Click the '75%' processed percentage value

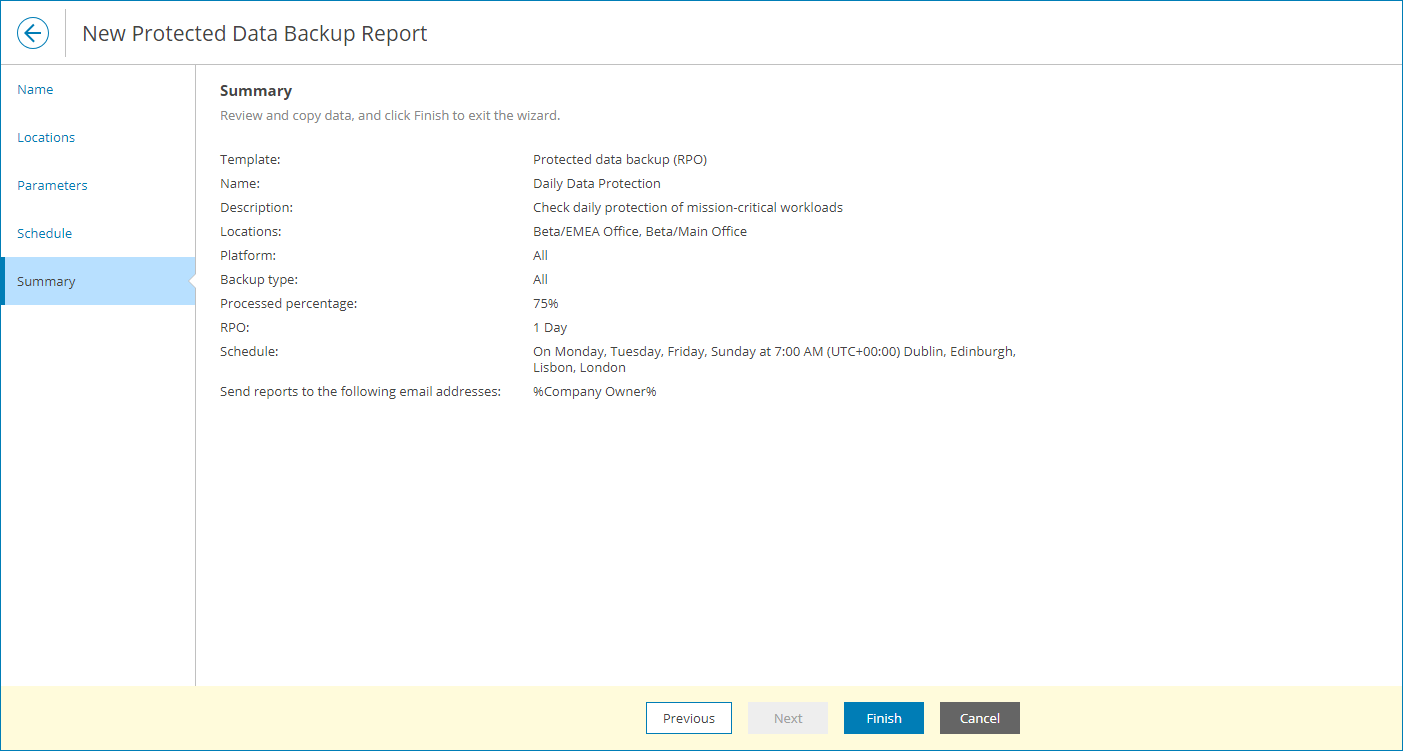546,303
